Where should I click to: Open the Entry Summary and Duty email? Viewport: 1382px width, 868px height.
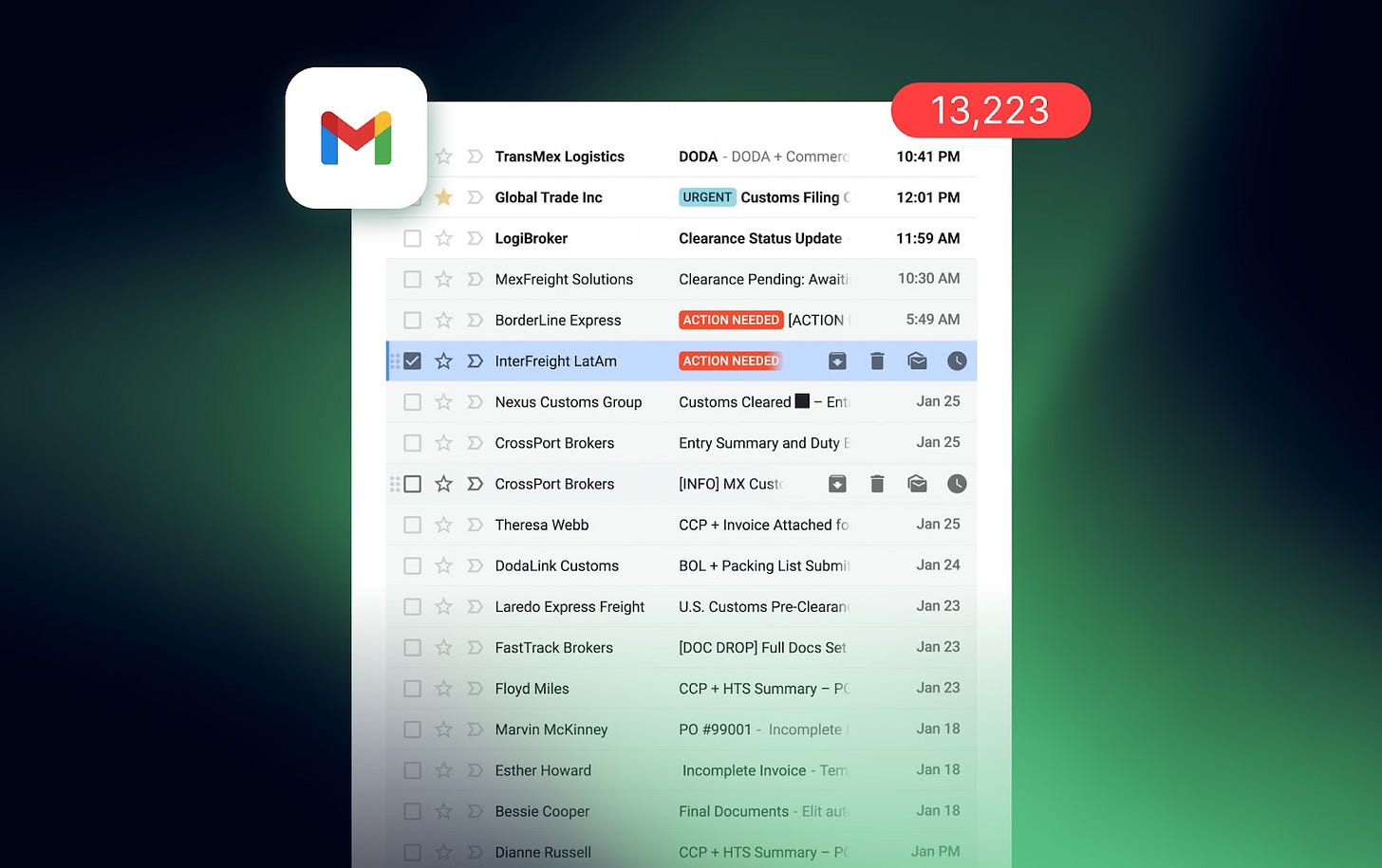(x=764, y=443)
